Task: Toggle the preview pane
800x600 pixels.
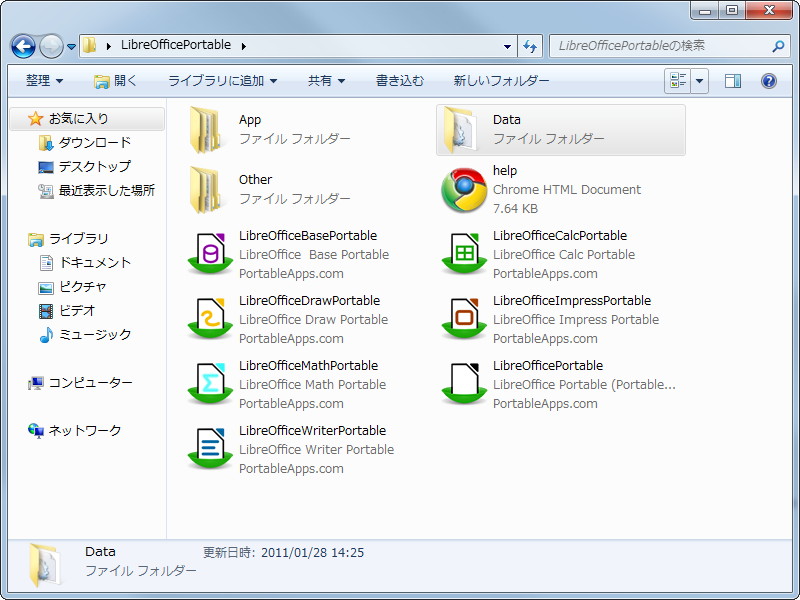Action: click(x=735, y=80)
